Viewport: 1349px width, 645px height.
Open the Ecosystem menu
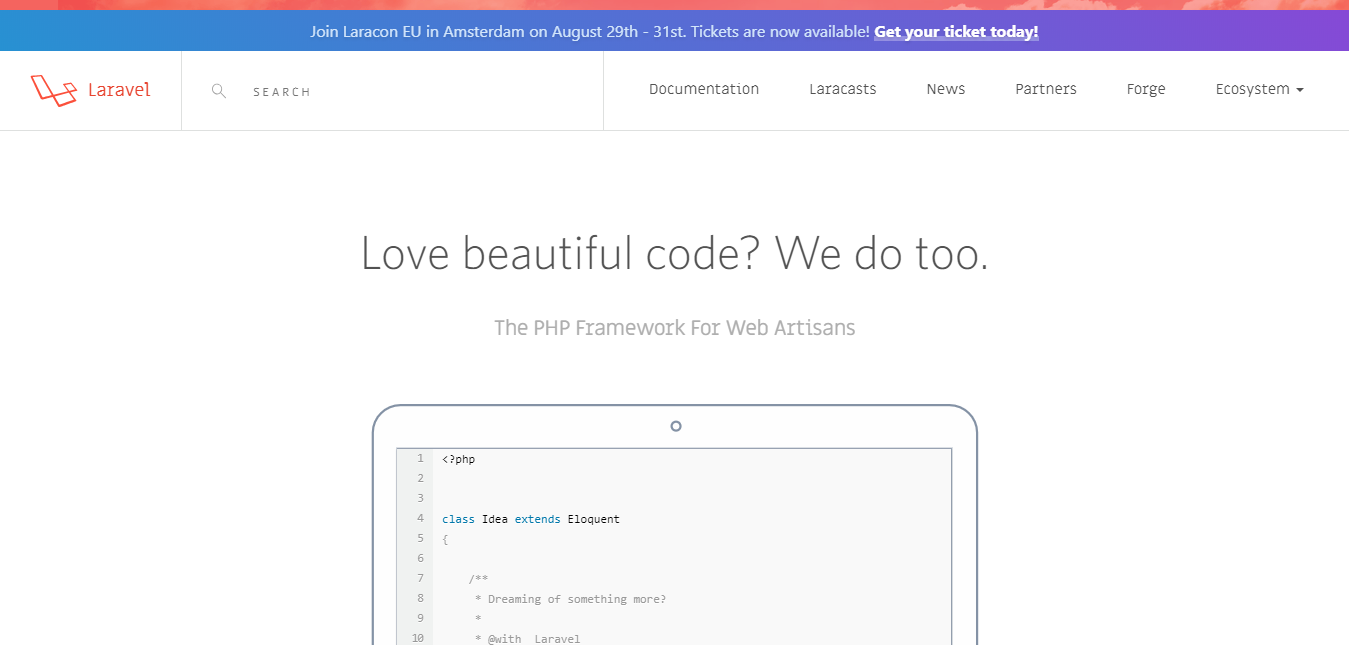[1259, 89]
